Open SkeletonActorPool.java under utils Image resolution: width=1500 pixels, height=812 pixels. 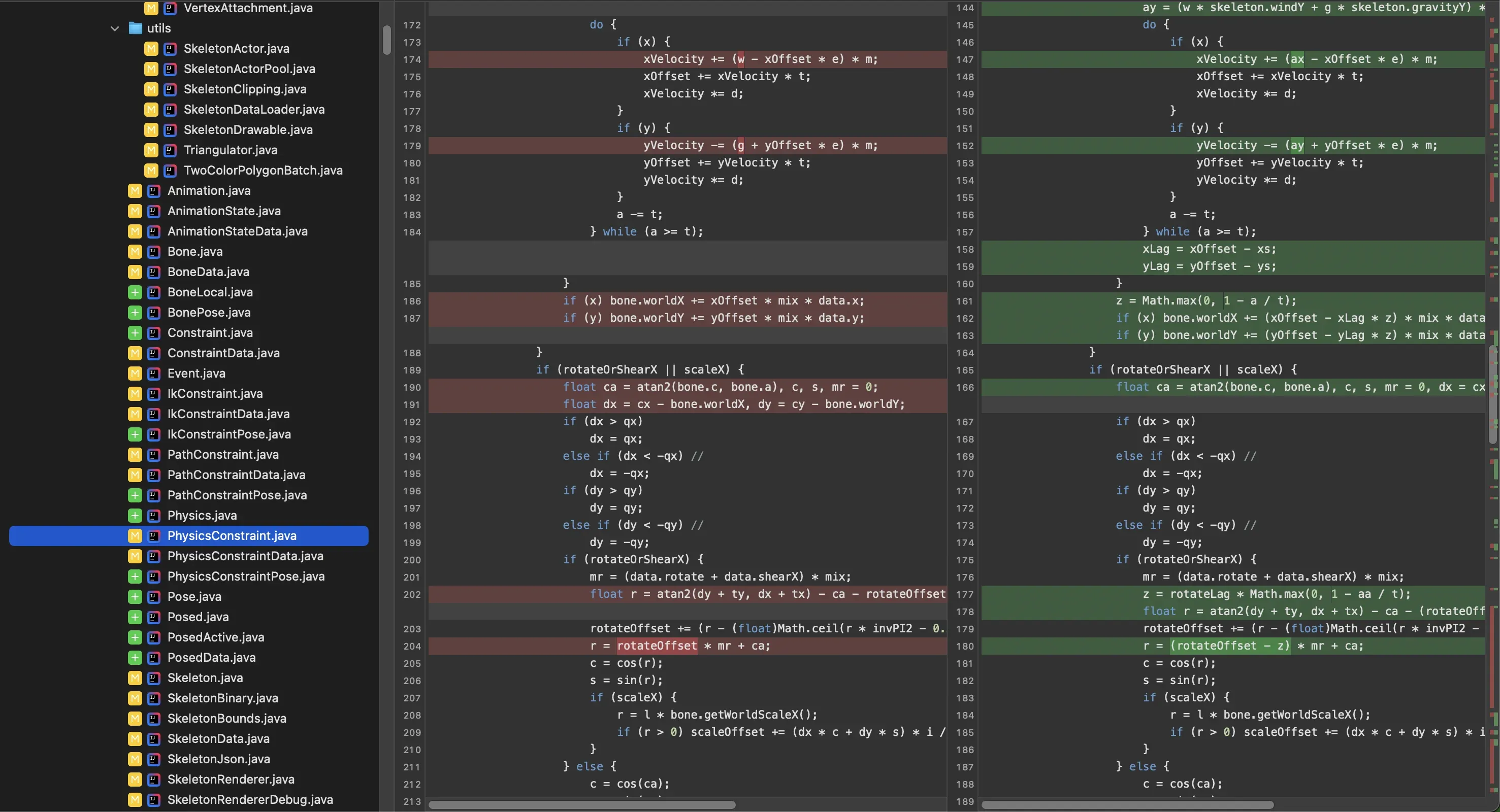(249, 69)
